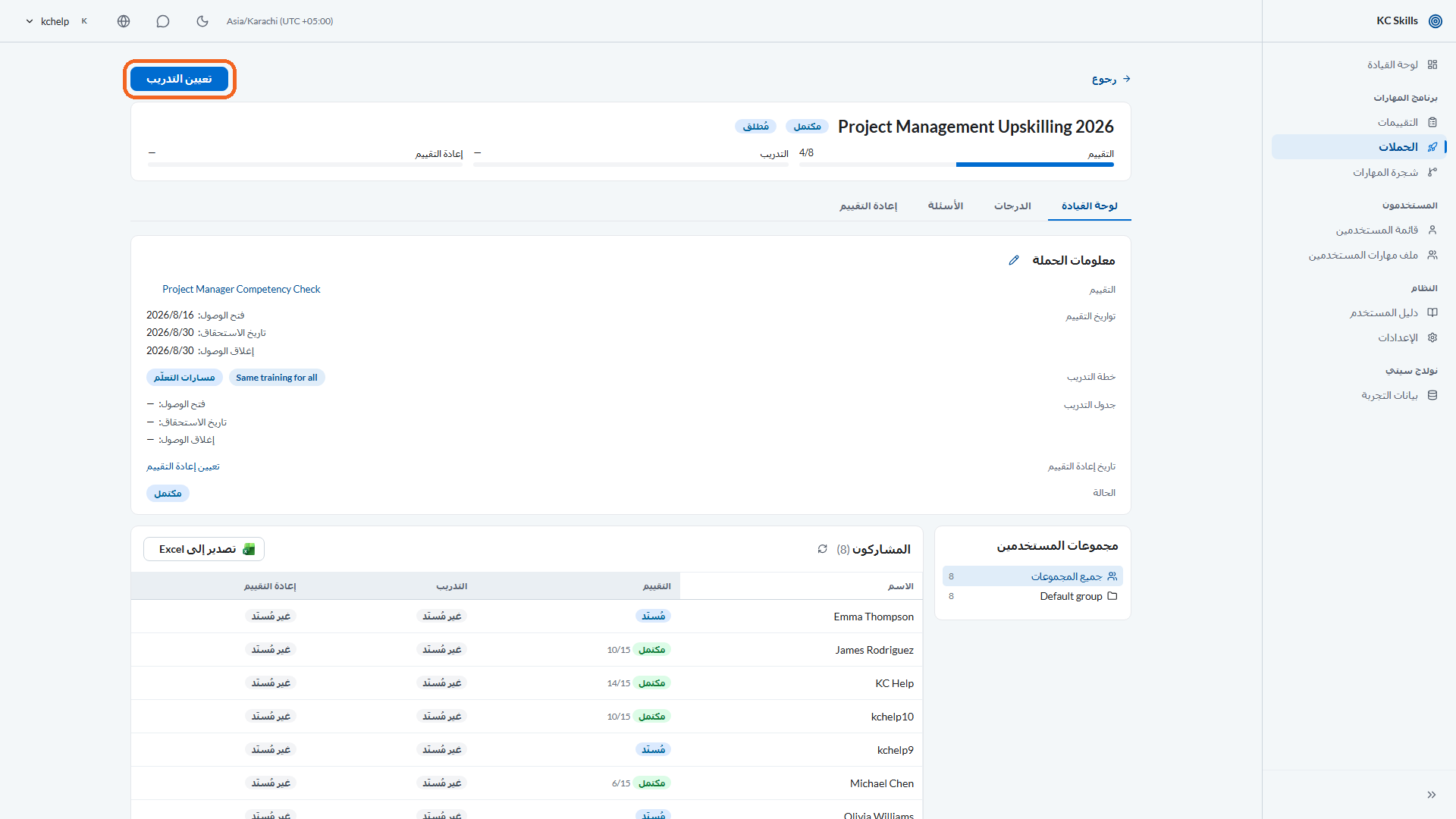
Task: Click the pencil edit campaign info icon
Action: (x=1014, y=260)
